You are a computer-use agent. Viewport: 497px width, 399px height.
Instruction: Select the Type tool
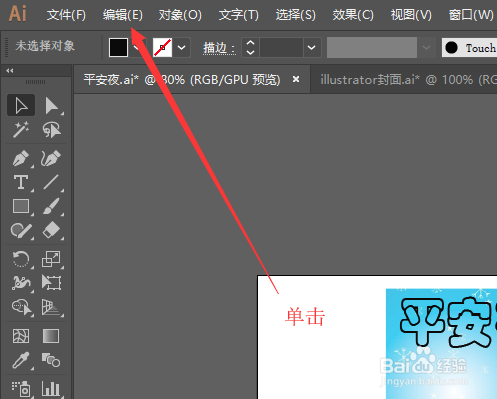pyautogui.click(x=21, y=182)
